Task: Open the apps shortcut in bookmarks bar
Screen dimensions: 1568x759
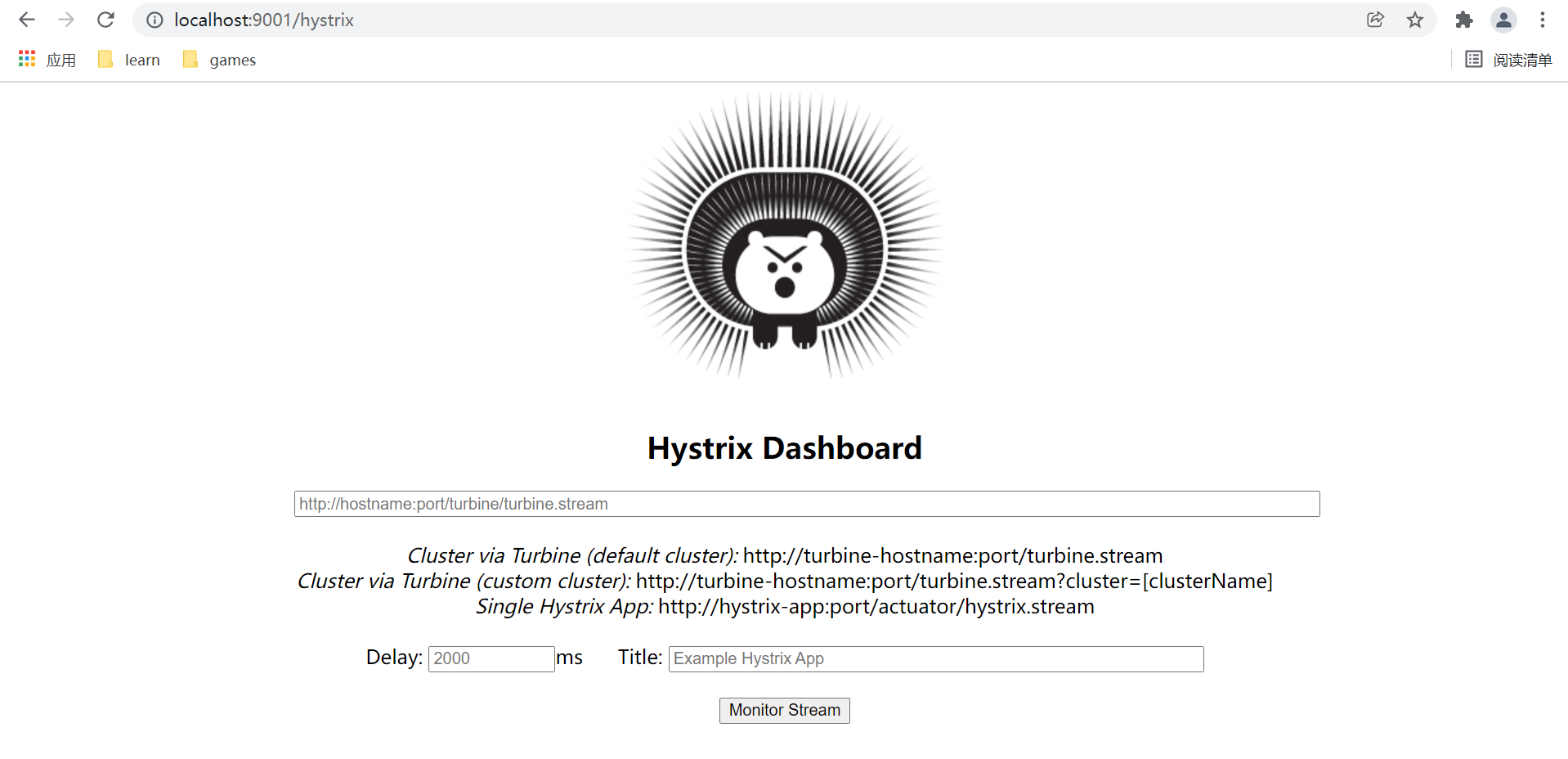Action: coord(47,60)
